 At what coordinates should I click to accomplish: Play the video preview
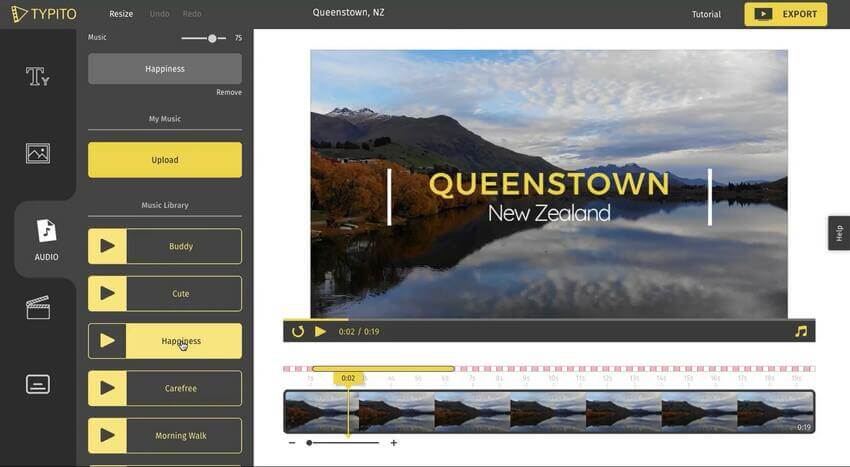pos(320,331)
